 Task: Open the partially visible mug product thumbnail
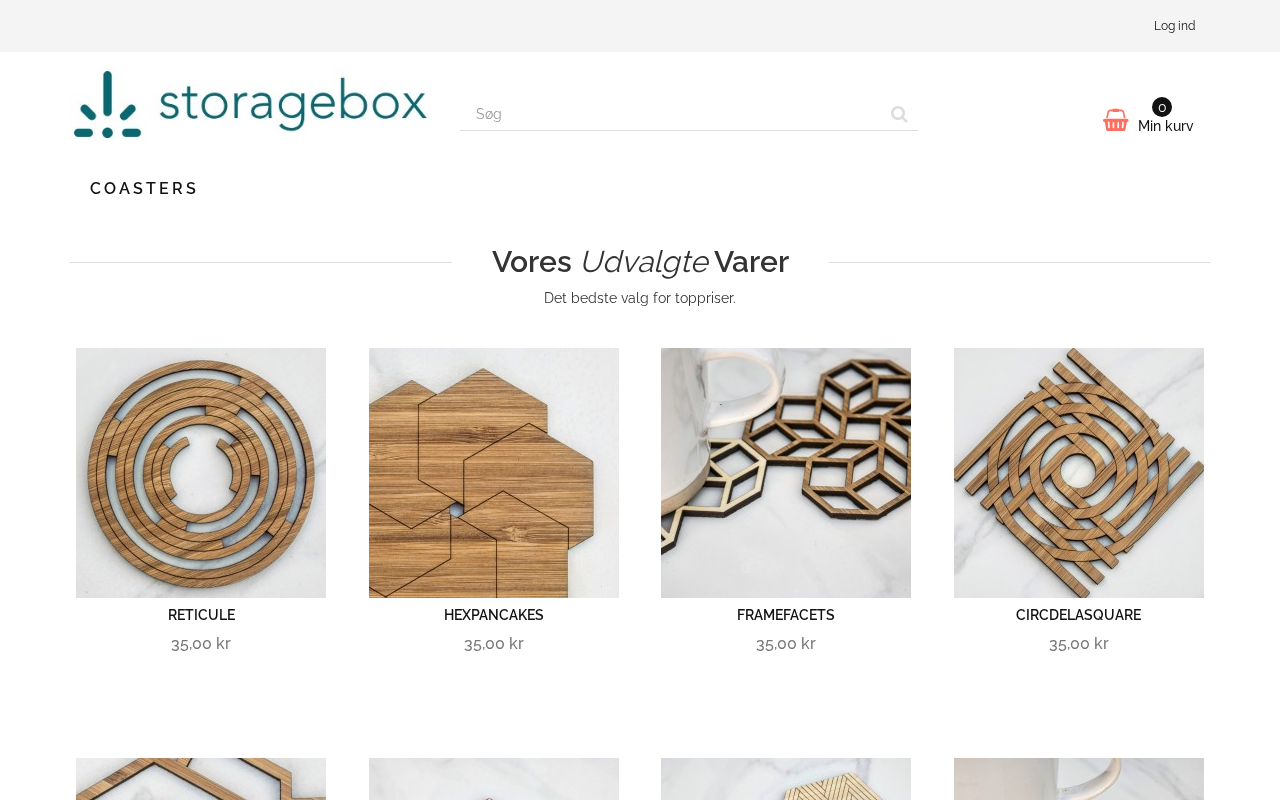tap(1079, 779)
